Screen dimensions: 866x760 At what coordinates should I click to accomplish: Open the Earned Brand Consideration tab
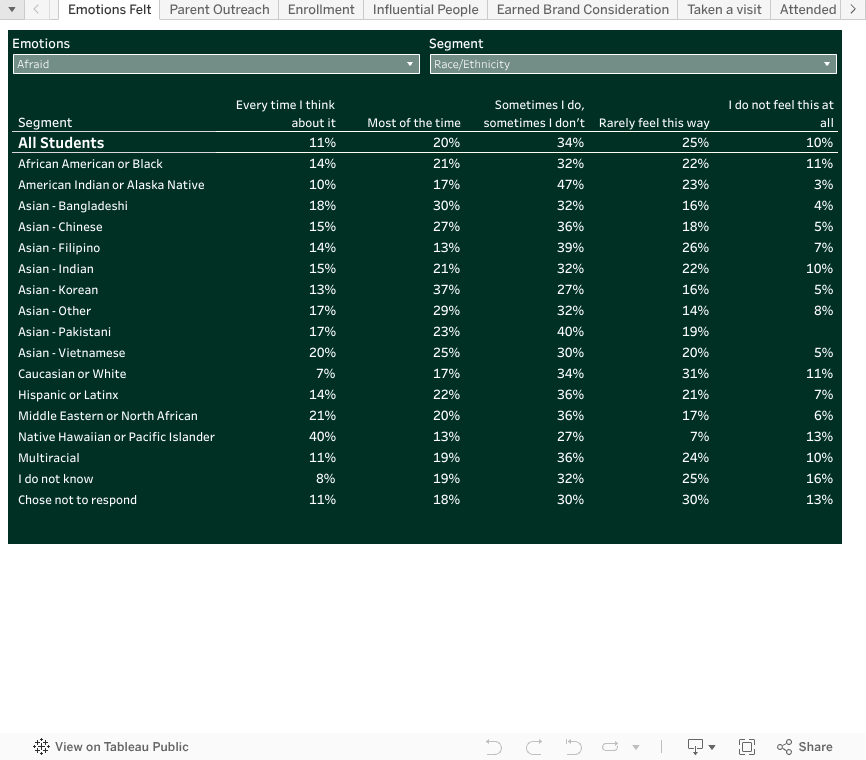click(582, 10)
